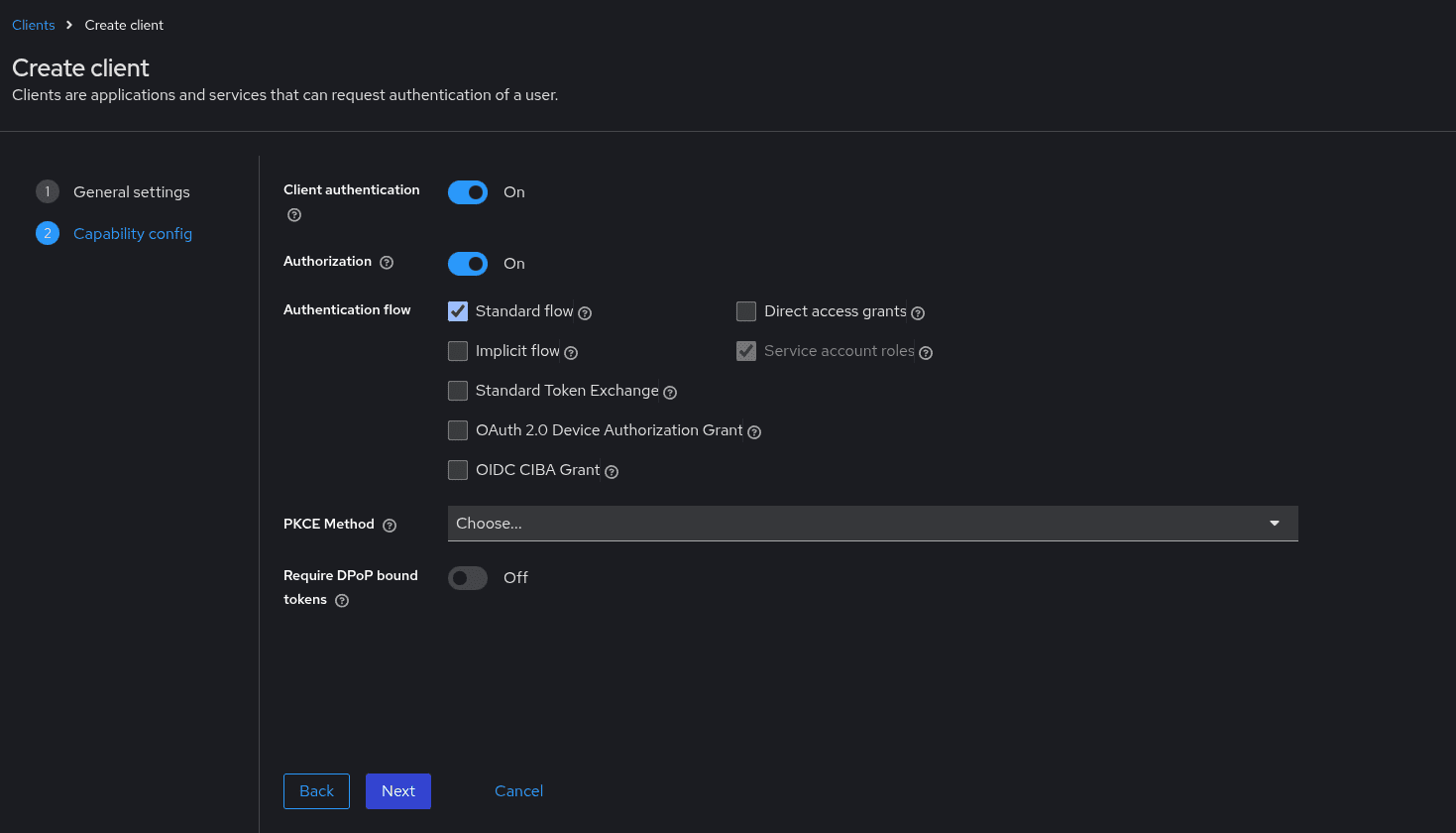Disable the Authorization switch
This screenshot has width=1456, height=833.
click(x=467, y=263)
